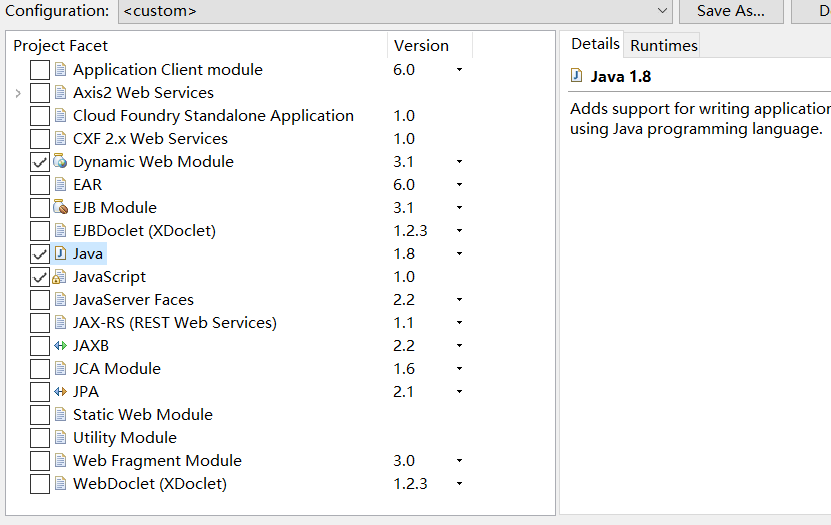
Task: Switch to the Runtimes tab
Action: (664, 45)
